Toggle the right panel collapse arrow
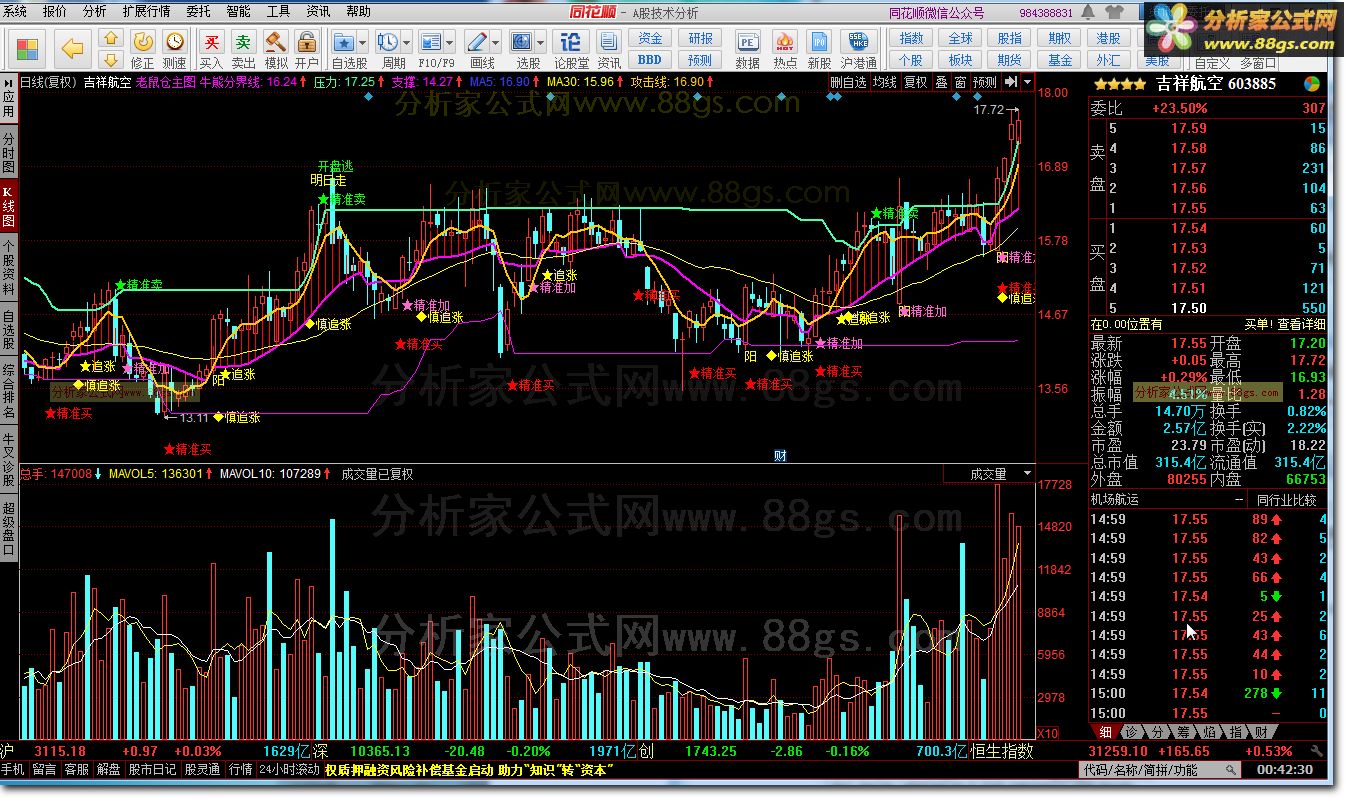Image resolution: width=1346 pixels, height=798 pixels. (x=1011, y=82)
